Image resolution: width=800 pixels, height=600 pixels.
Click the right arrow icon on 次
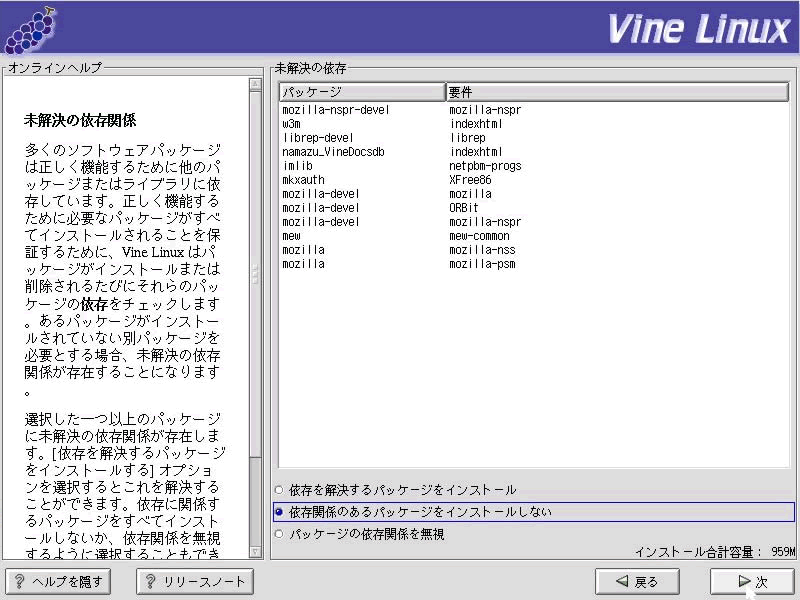pyautogui.click(x=744, y=581)
